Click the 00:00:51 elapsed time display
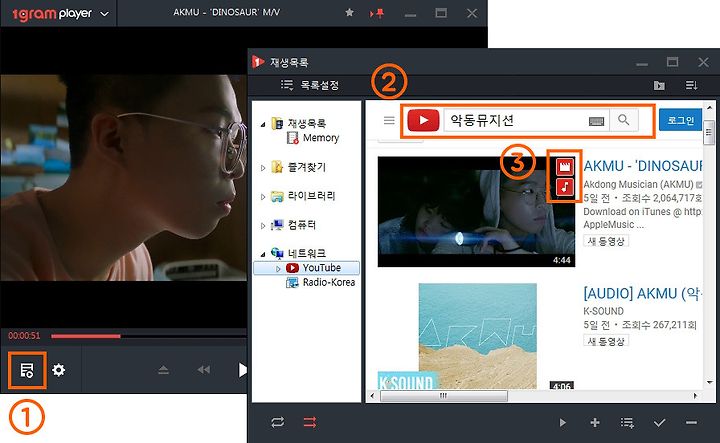The height and width of the screenshot is (443, 720). coord(24,336)
